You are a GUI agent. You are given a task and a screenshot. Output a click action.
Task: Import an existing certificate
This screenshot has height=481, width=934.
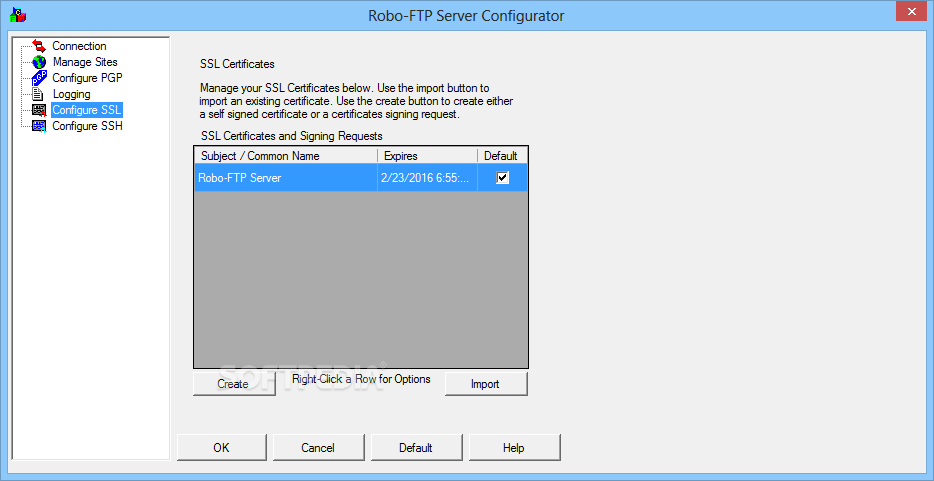coord(485,384)
